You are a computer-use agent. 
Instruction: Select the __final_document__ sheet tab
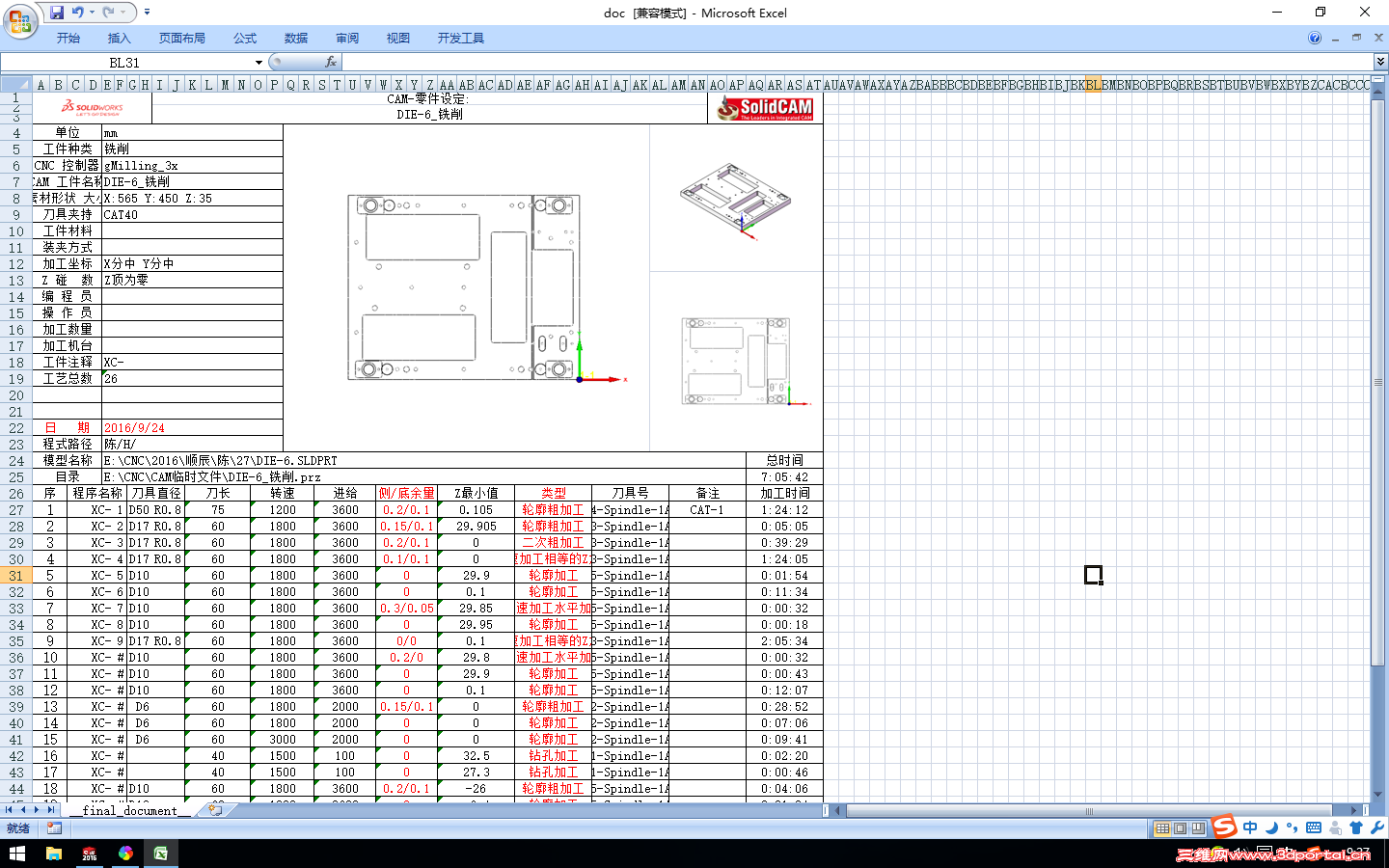[x=129, y=811]
